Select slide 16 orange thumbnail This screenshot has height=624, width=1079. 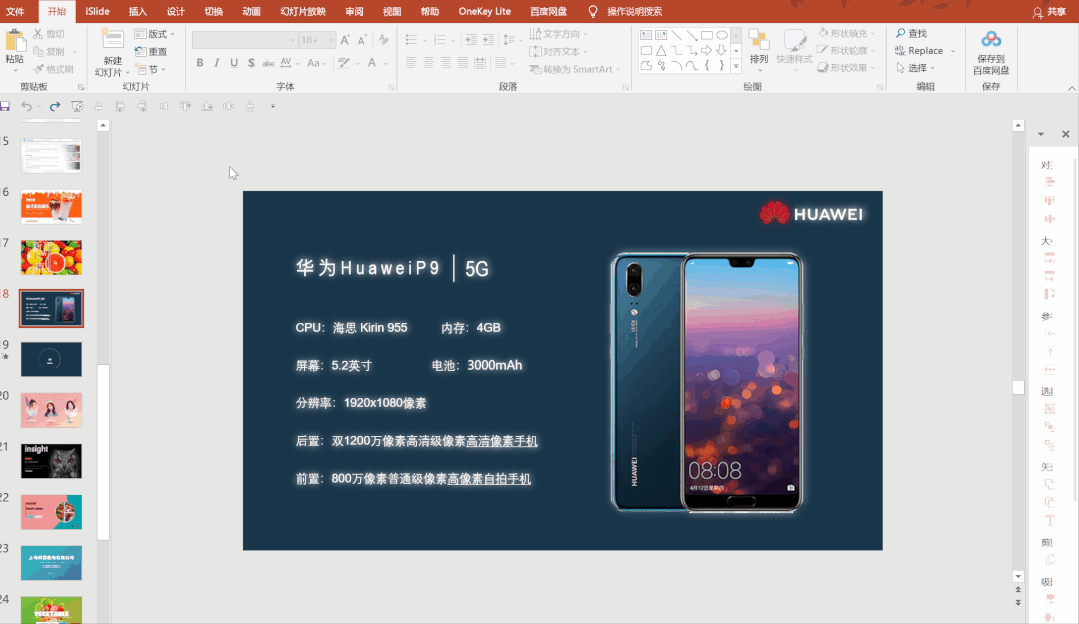tap(52, 206)
